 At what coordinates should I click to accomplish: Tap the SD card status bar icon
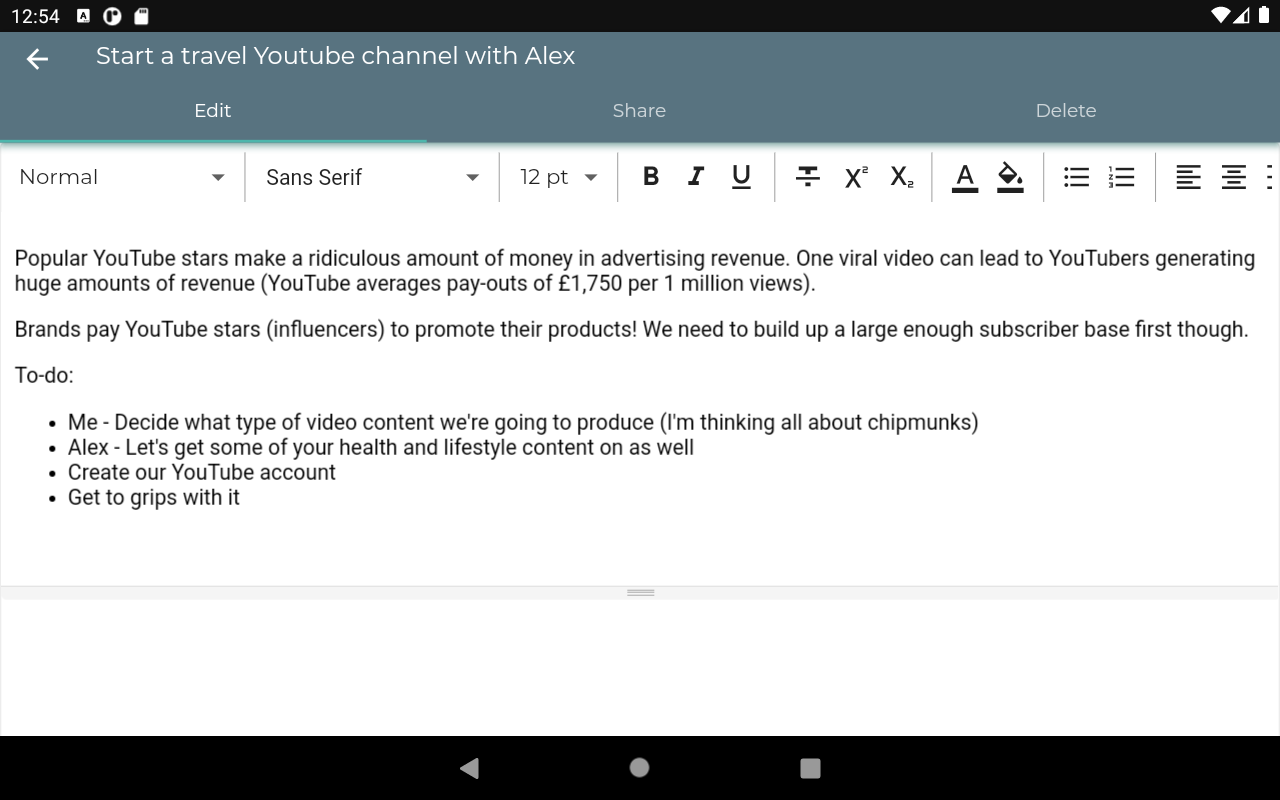coord(142,16)
